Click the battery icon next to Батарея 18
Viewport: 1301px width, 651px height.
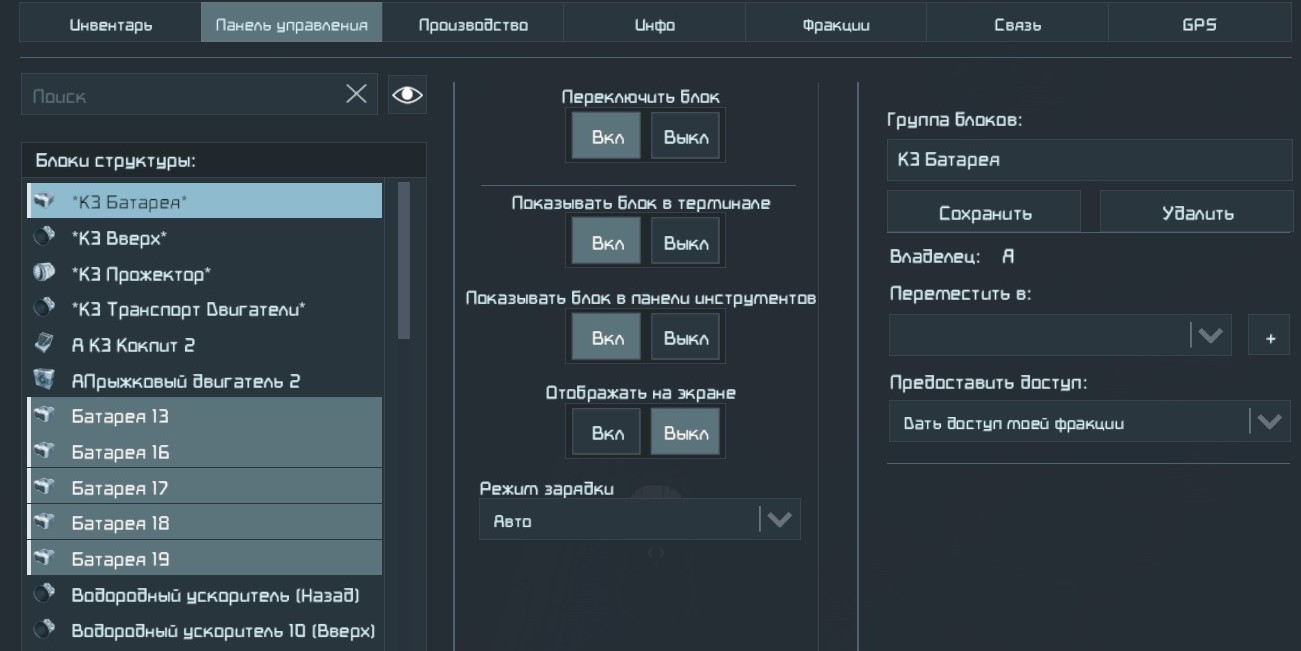coord(42,523)
